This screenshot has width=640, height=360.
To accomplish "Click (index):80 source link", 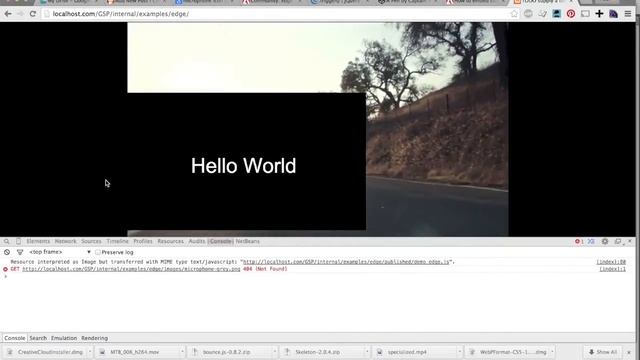I will [611, 262].
